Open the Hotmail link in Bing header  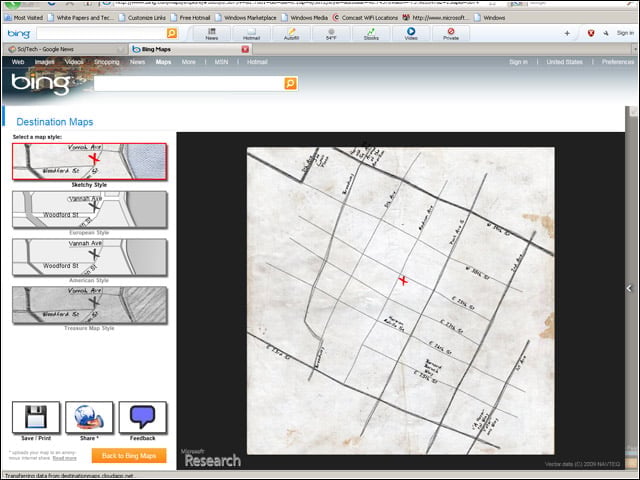[257, 62]
